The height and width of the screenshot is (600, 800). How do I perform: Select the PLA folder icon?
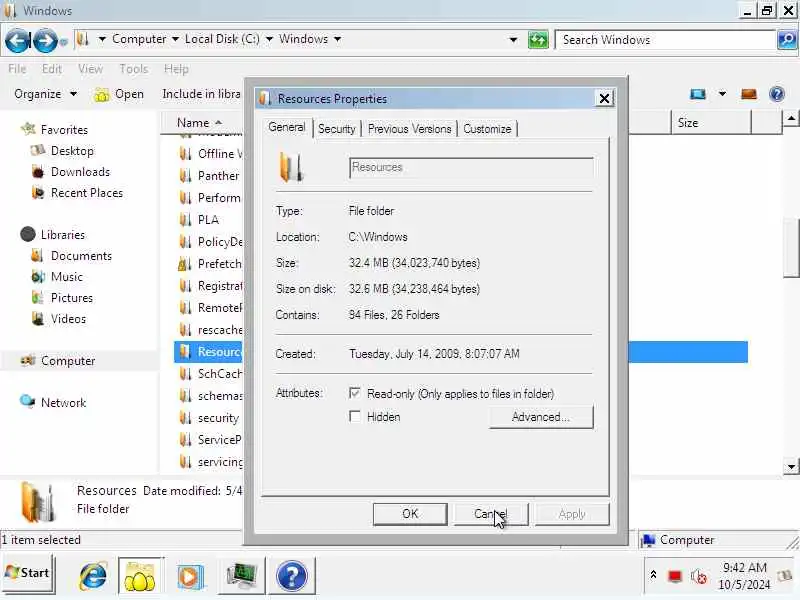[185, 220]
